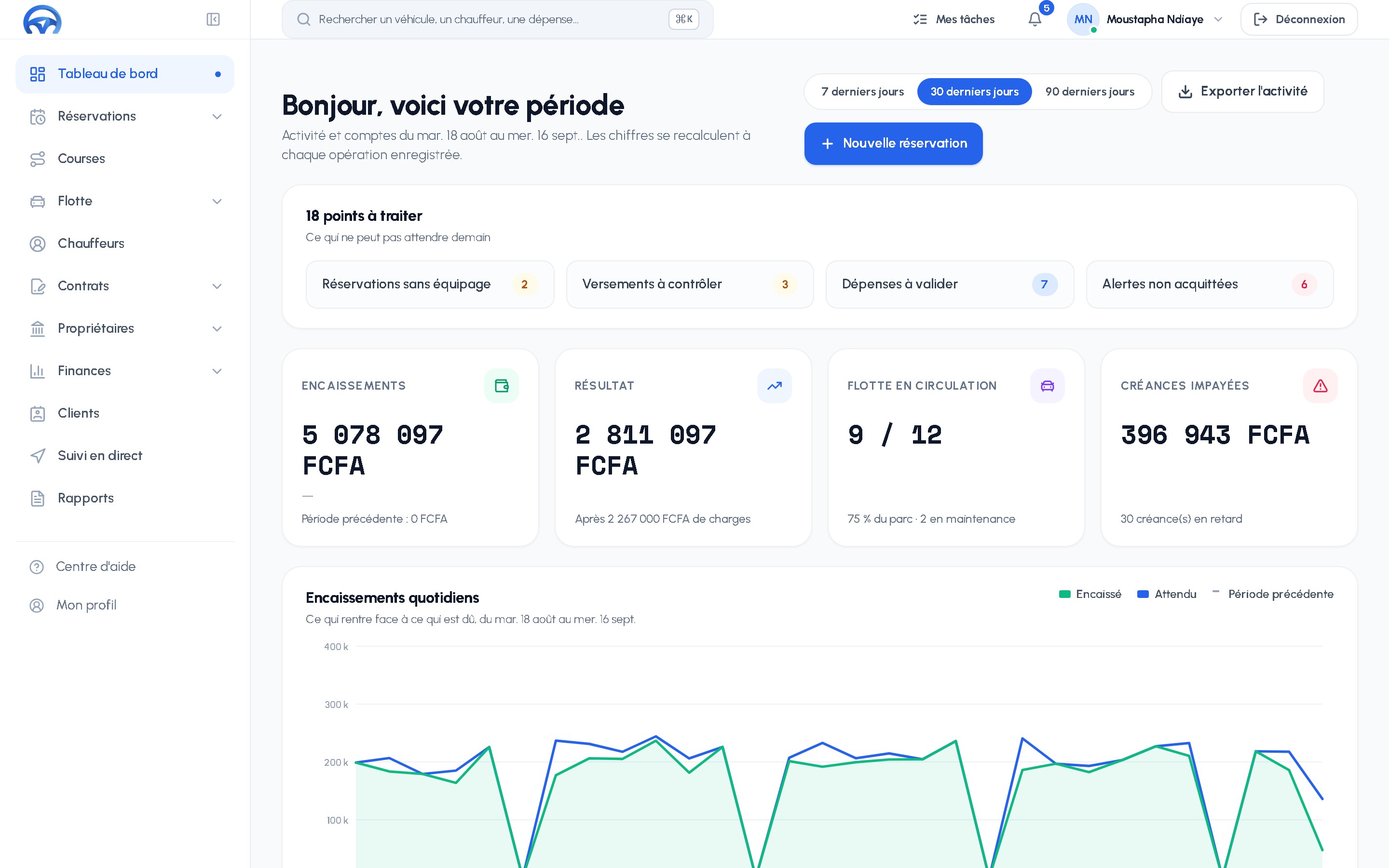The height and width of the screenshot is (868, 1389).
Task: Open Dépenses à valider card
Action: [949, 285]
